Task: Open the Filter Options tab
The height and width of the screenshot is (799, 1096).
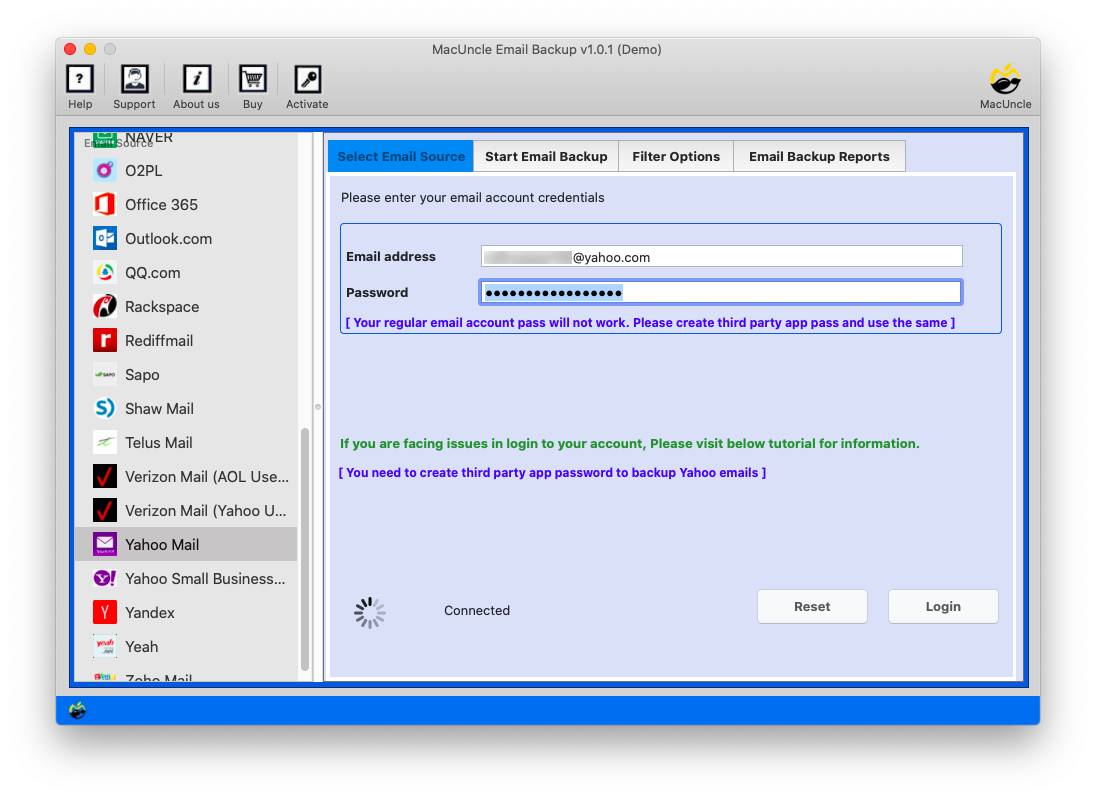Action: point(676,156)
